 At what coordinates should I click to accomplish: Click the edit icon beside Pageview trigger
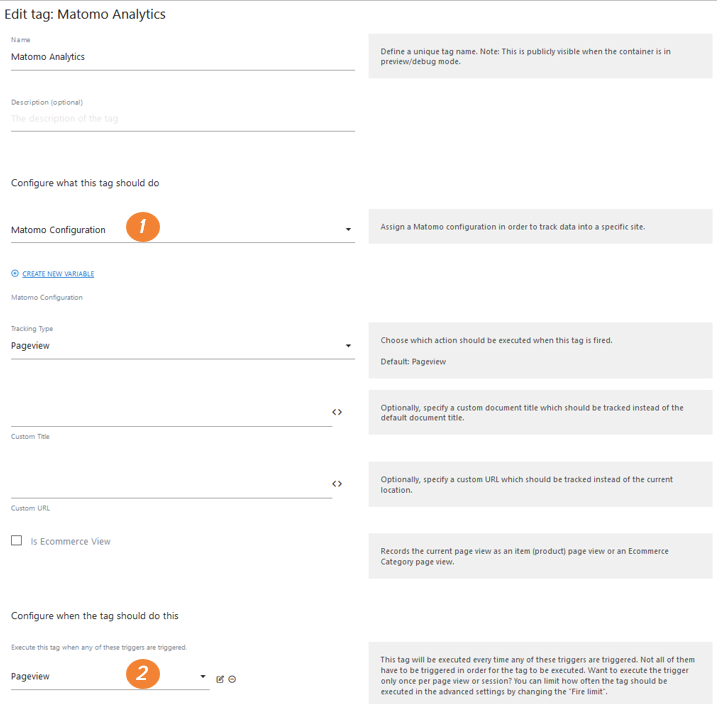220,679
